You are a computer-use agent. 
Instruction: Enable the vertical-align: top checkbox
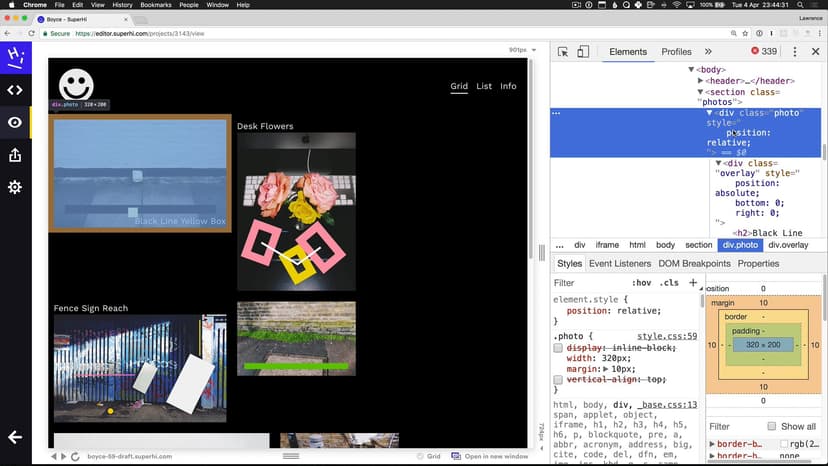[560, 380]
